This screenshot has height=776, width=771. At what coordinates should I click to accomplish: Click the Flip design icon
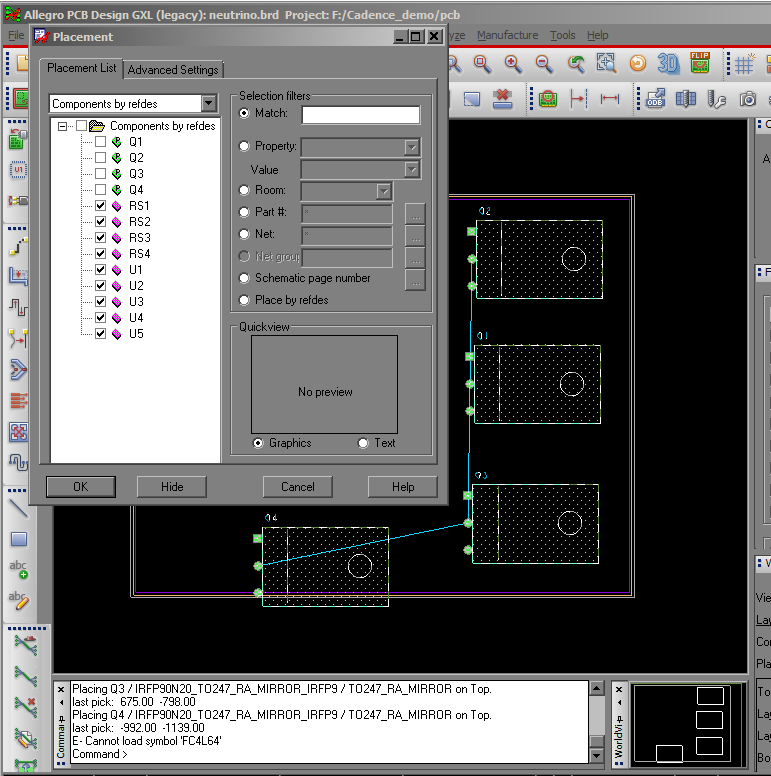(700, 63)
